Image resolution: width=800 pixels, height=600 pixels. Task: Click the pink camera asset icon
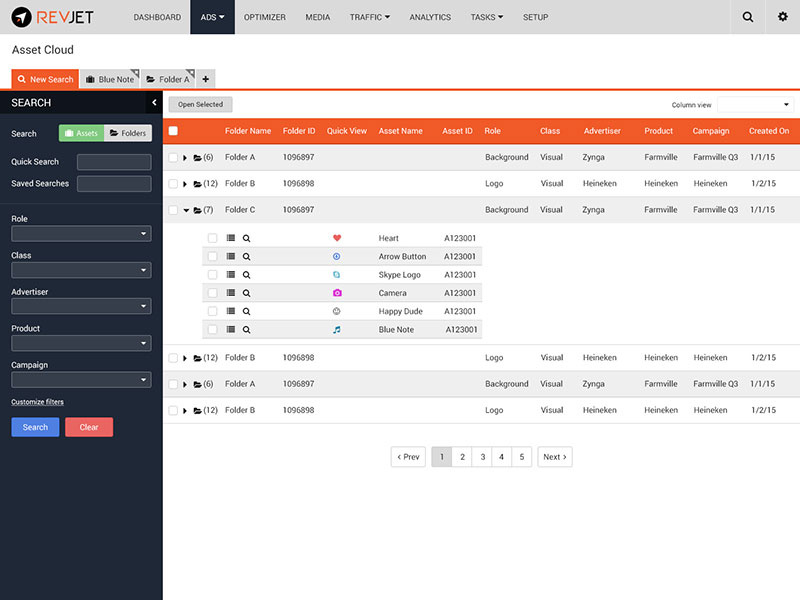[337, 293]
